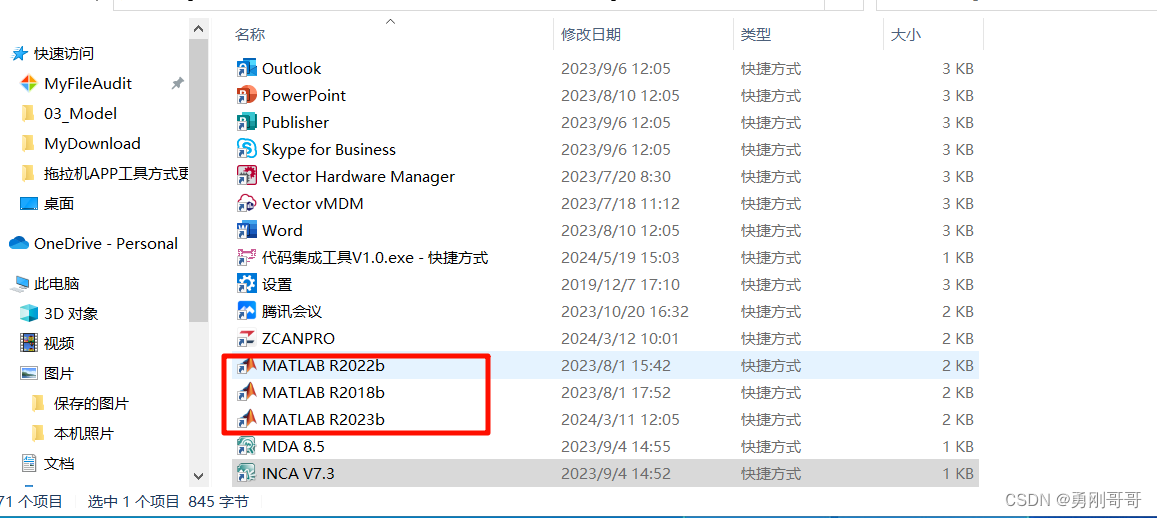Image resolution: width=1157 pixels, height=518 pixels.
Task: Select the Skype for Business name
Action: [329, 150]
